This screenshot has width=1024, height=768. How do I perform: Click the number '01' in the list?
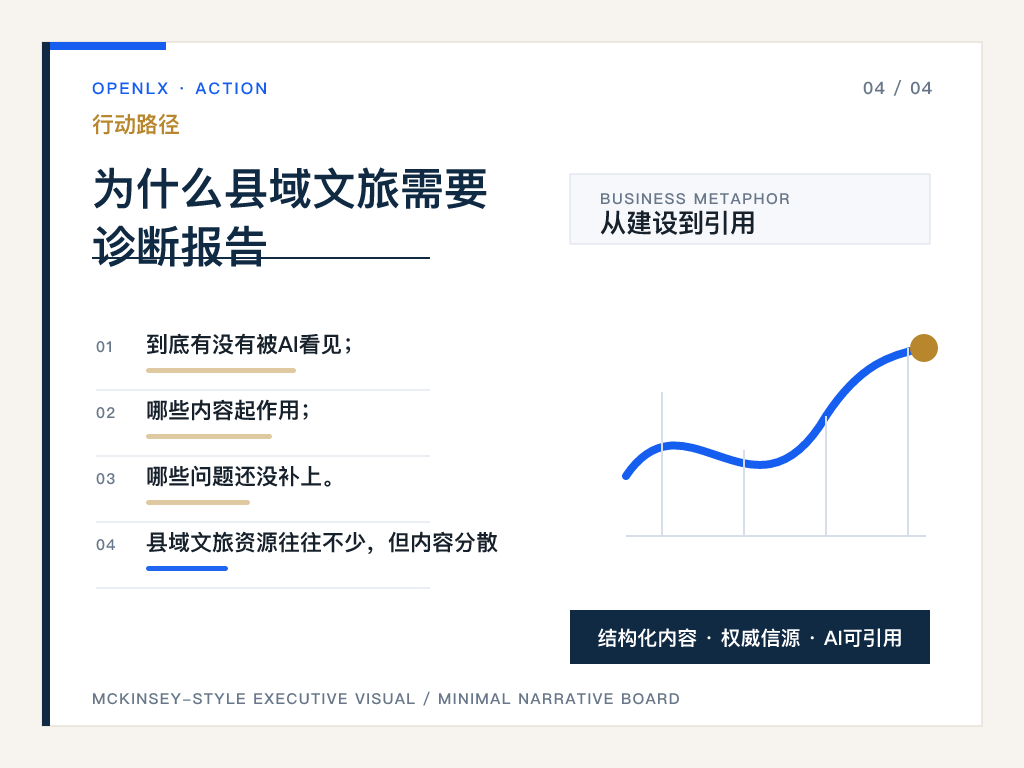[x=104, y=347]
